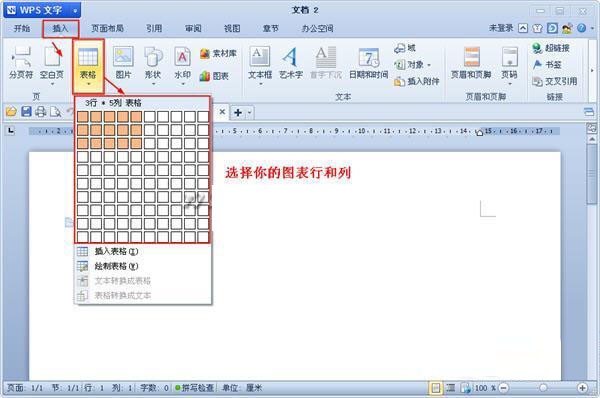This screenshot has width=600, height=398.
Task: Expand the 页码 (Page number) dropdown
Action: (x=510, y=84)
